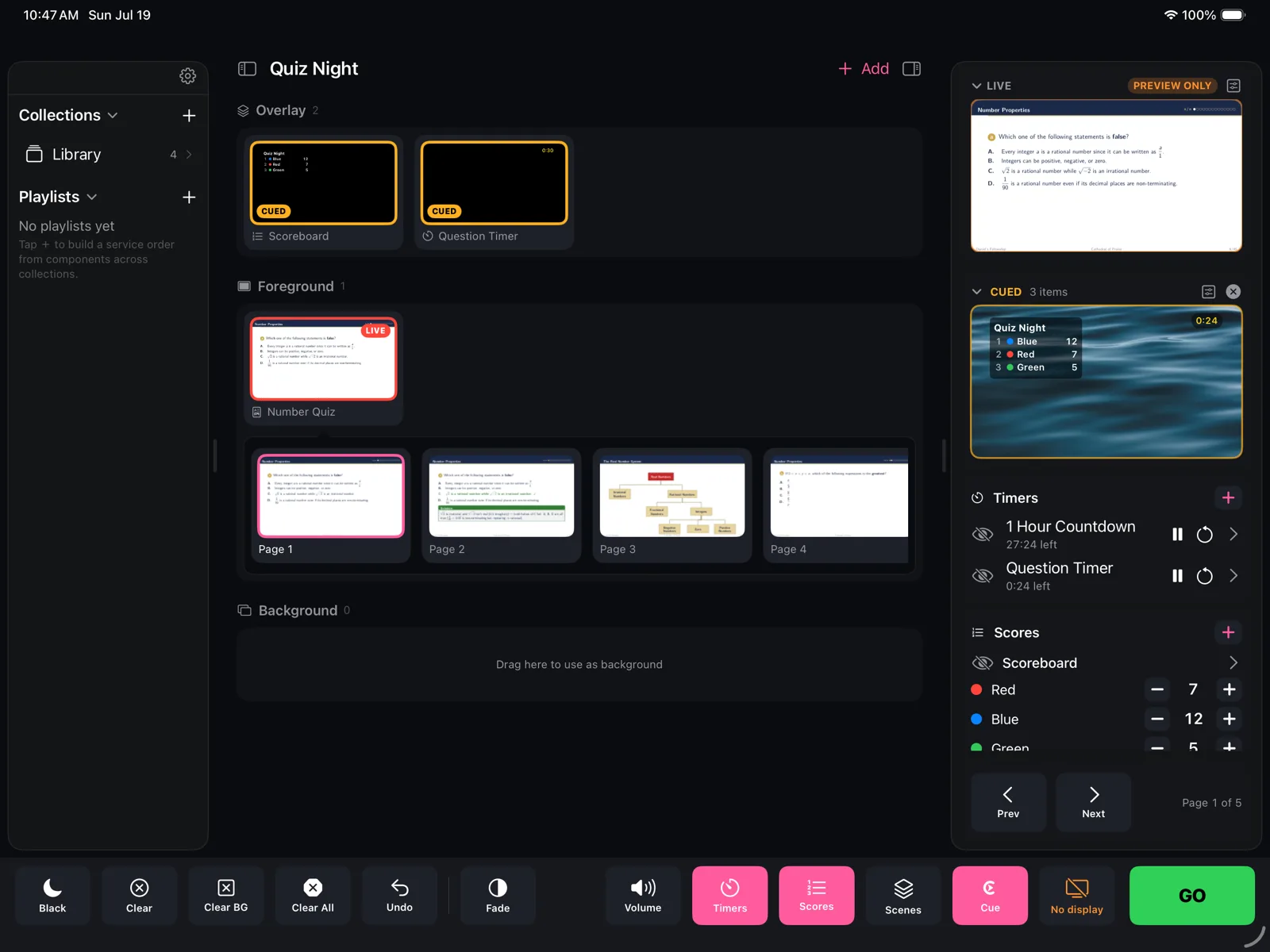1270x952 pixels.
Task: Toggle the left sidebar panel icon
Action: point(247,69)
